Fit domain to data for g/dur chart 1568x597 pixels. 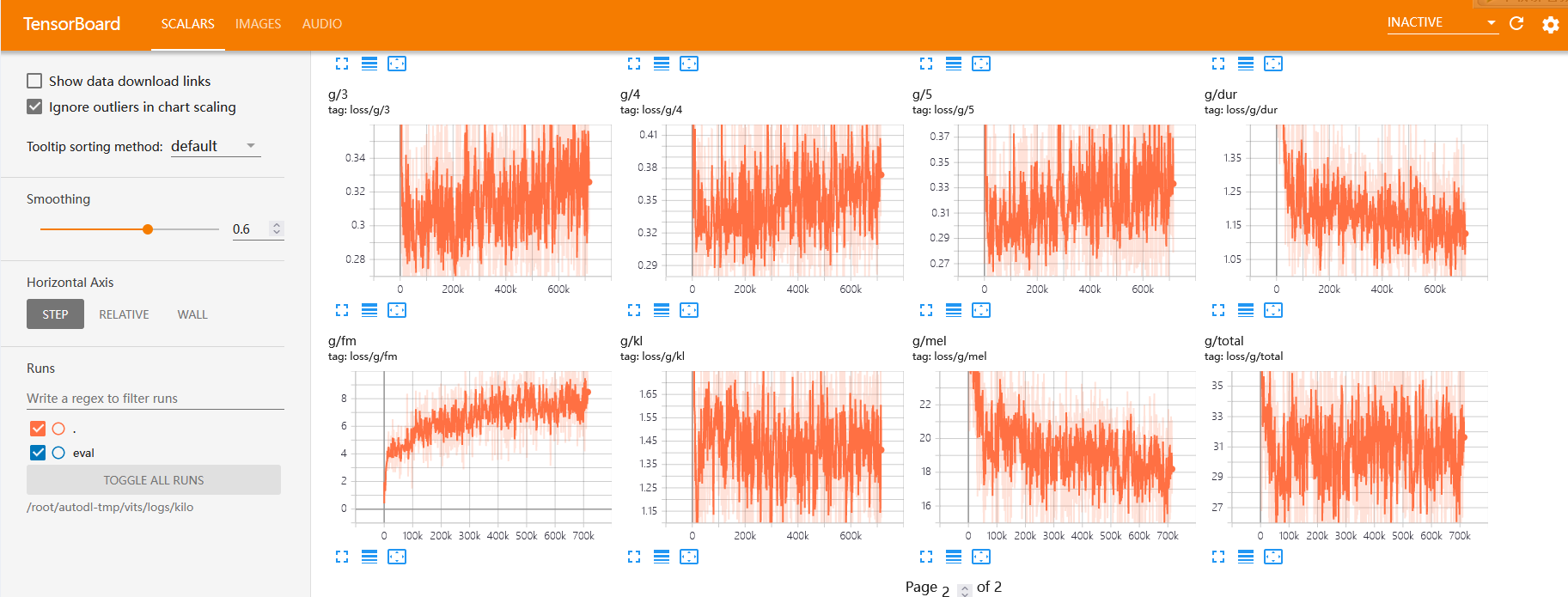[1273, 310]
